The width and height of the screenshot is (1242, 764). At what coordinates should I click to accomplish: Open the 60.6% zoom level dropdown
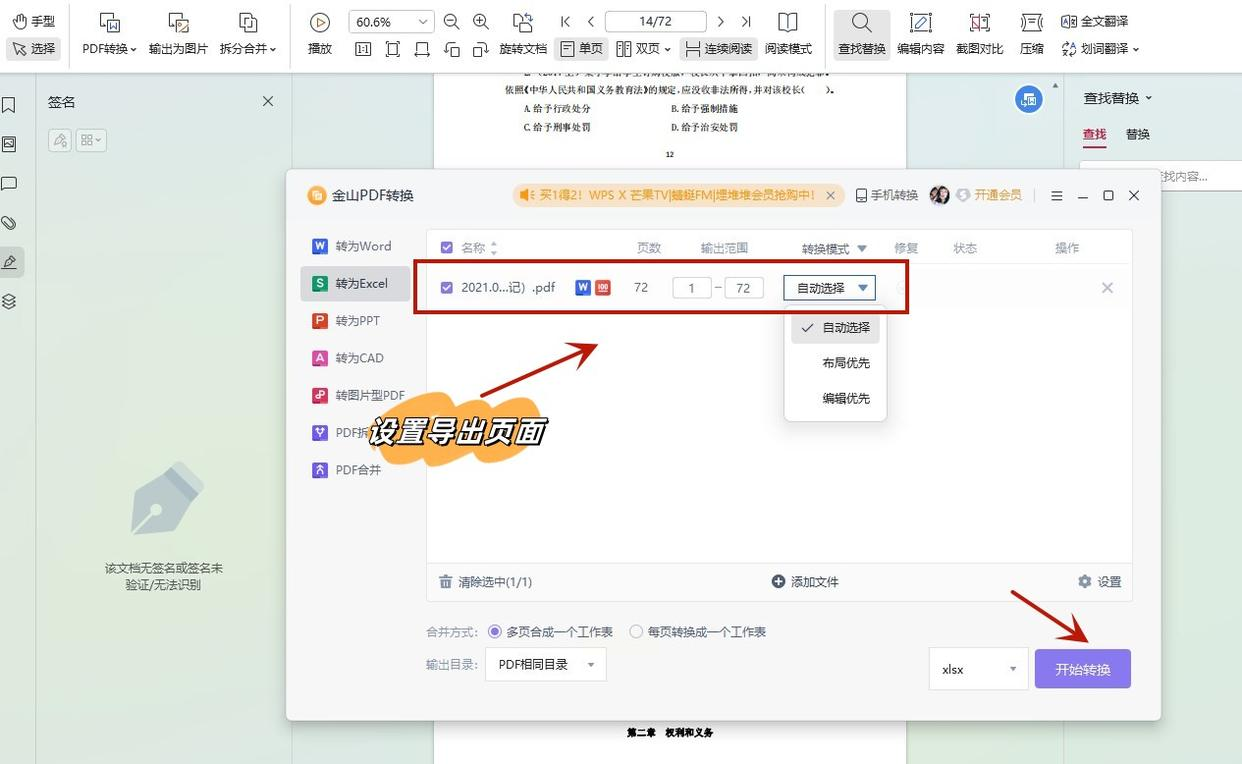[392, 22]
